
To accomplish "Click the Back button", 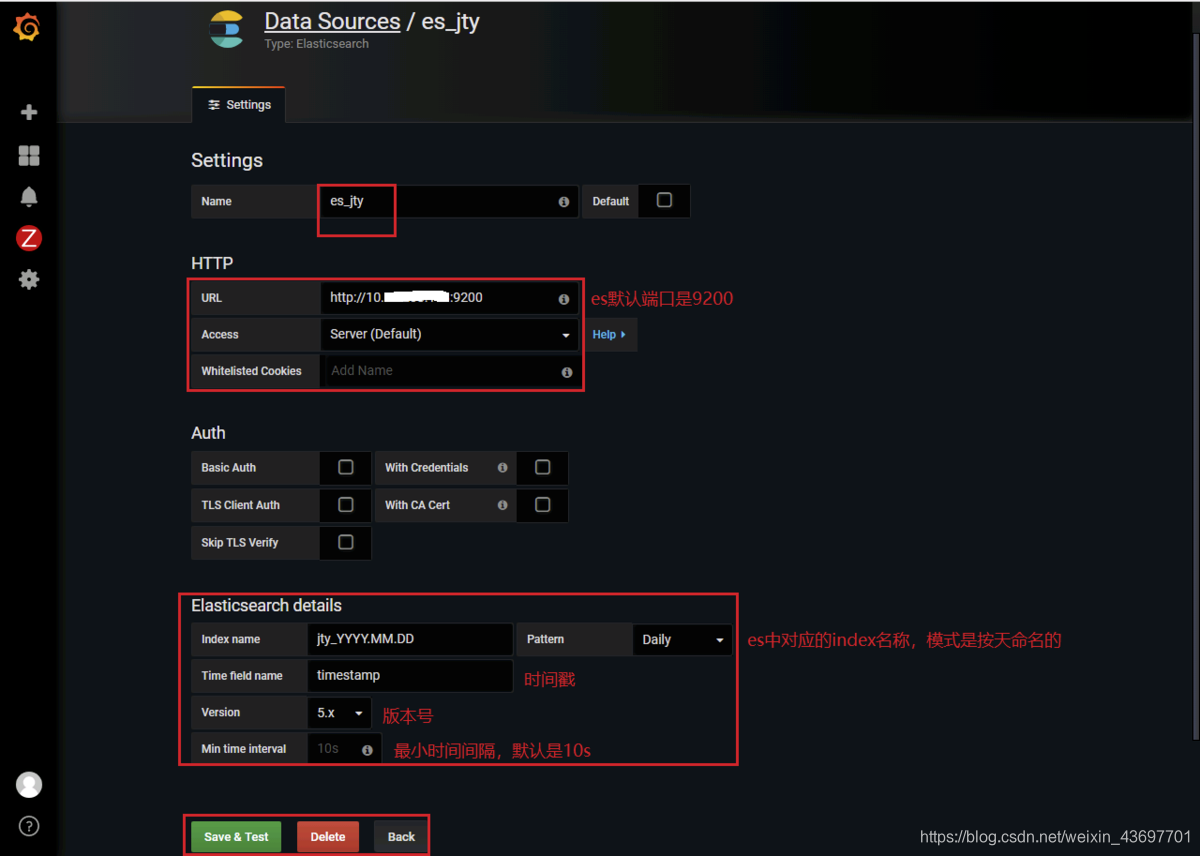I will pos(401,837).
